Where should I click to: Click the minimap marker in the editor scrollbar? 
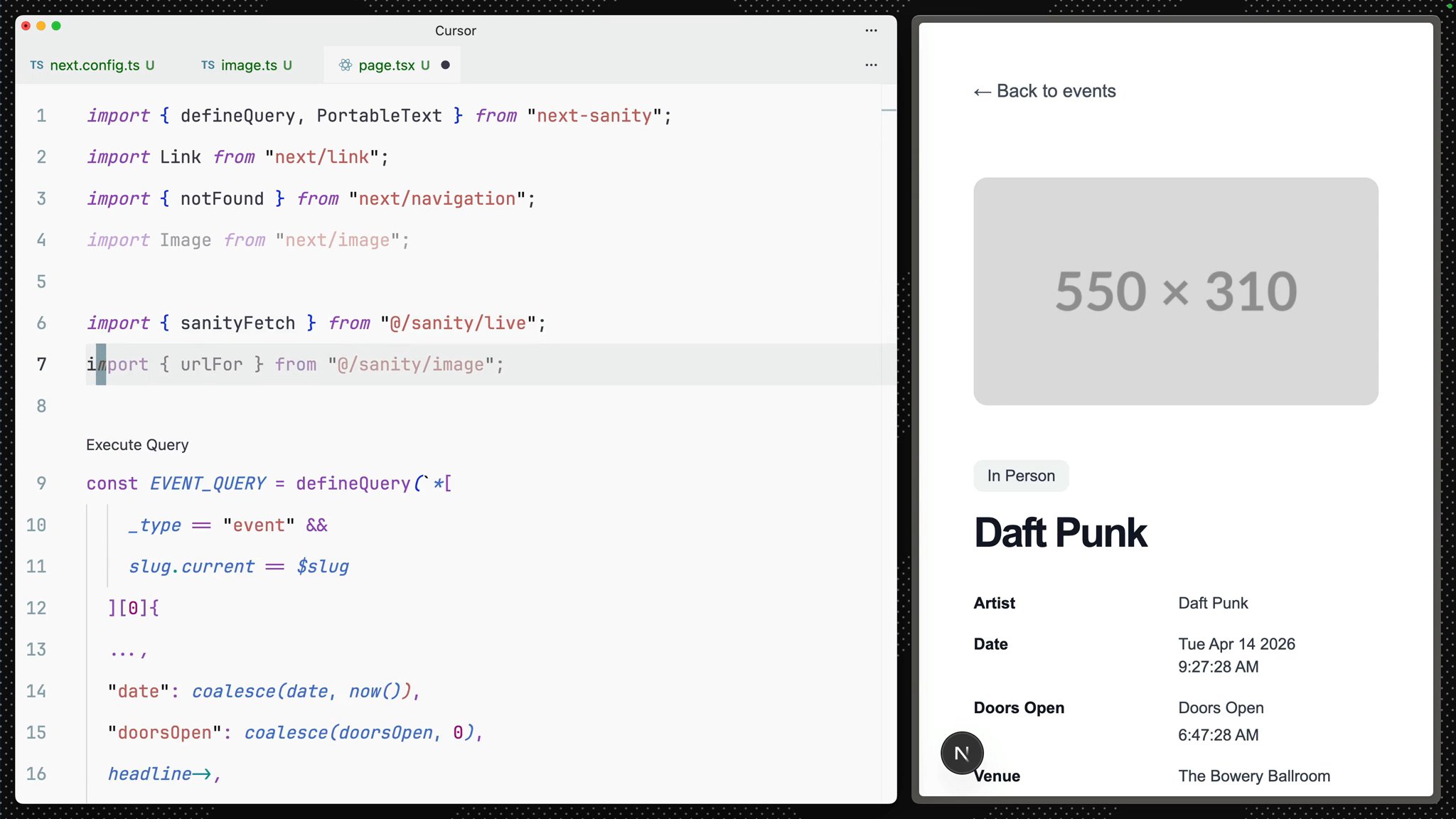[889, 110]
